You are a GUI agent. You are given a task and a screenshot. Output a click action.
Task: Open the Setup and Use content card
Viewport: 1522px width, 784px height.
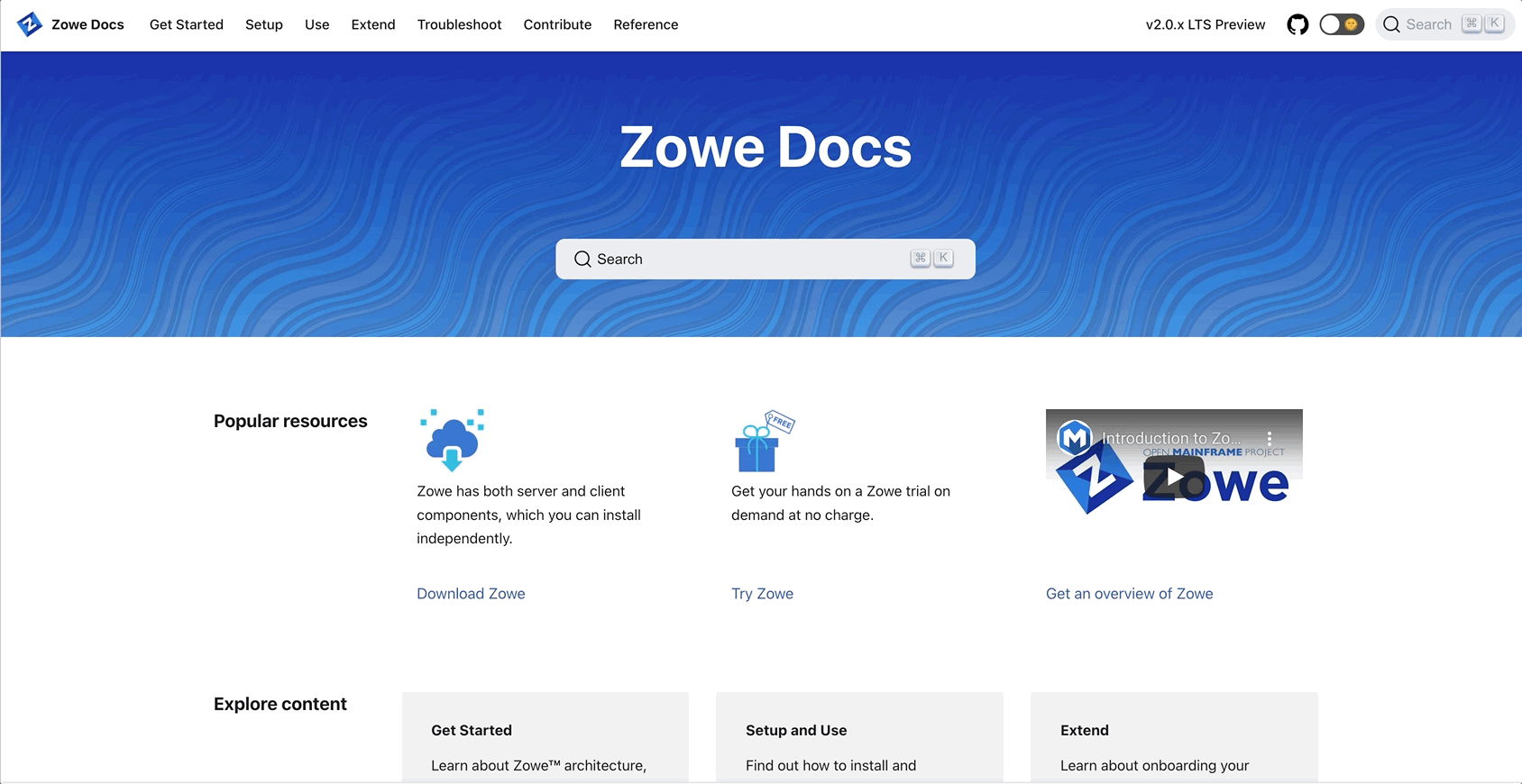click(x=859, y=737)
